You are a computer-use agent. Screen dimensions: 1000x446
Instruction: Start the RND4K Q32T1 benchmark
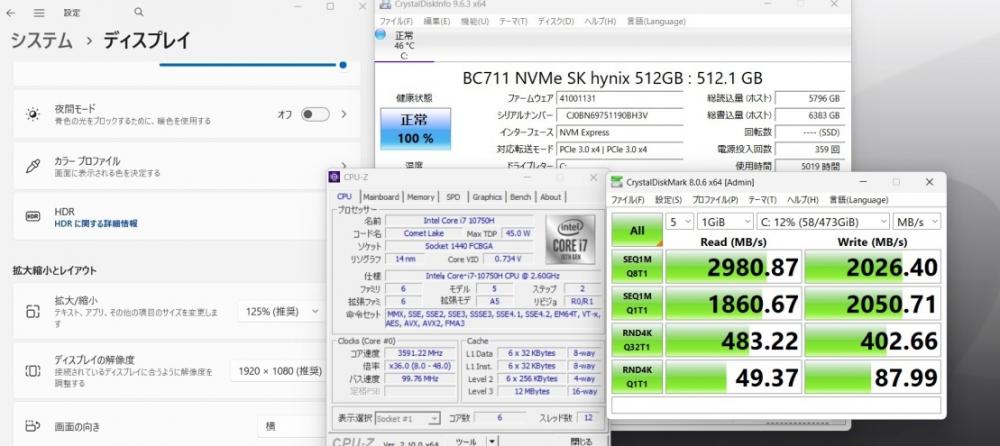[x=637, y=339]
